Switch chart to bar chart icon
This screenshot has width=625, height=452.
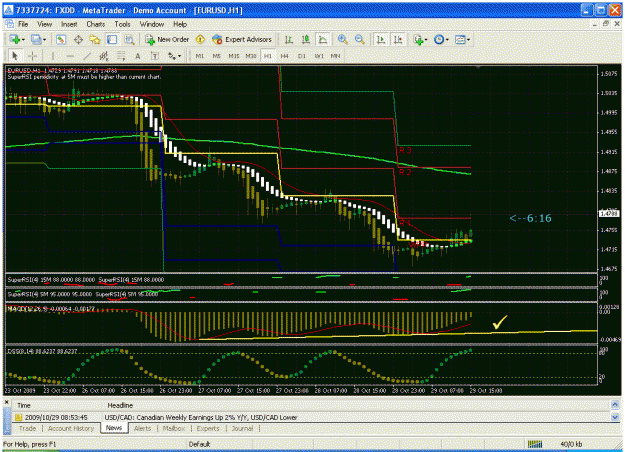(289, 39)
